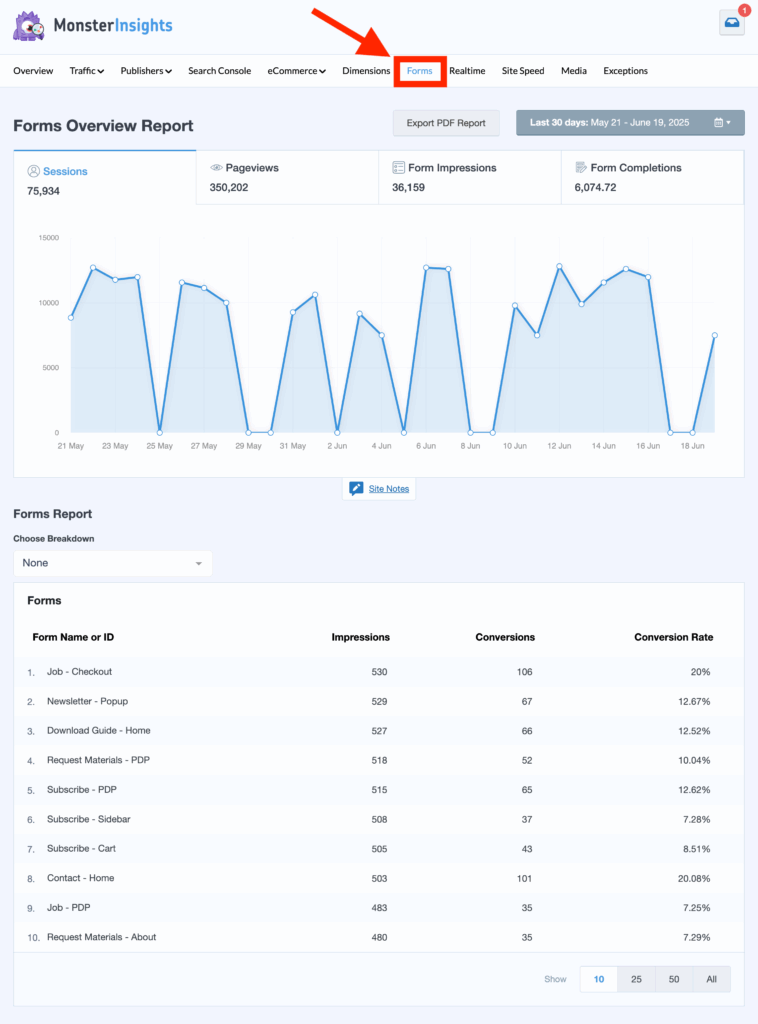The image size is (758, 1024).
Task: Navigate to the Realtime report
Action: 467,71
